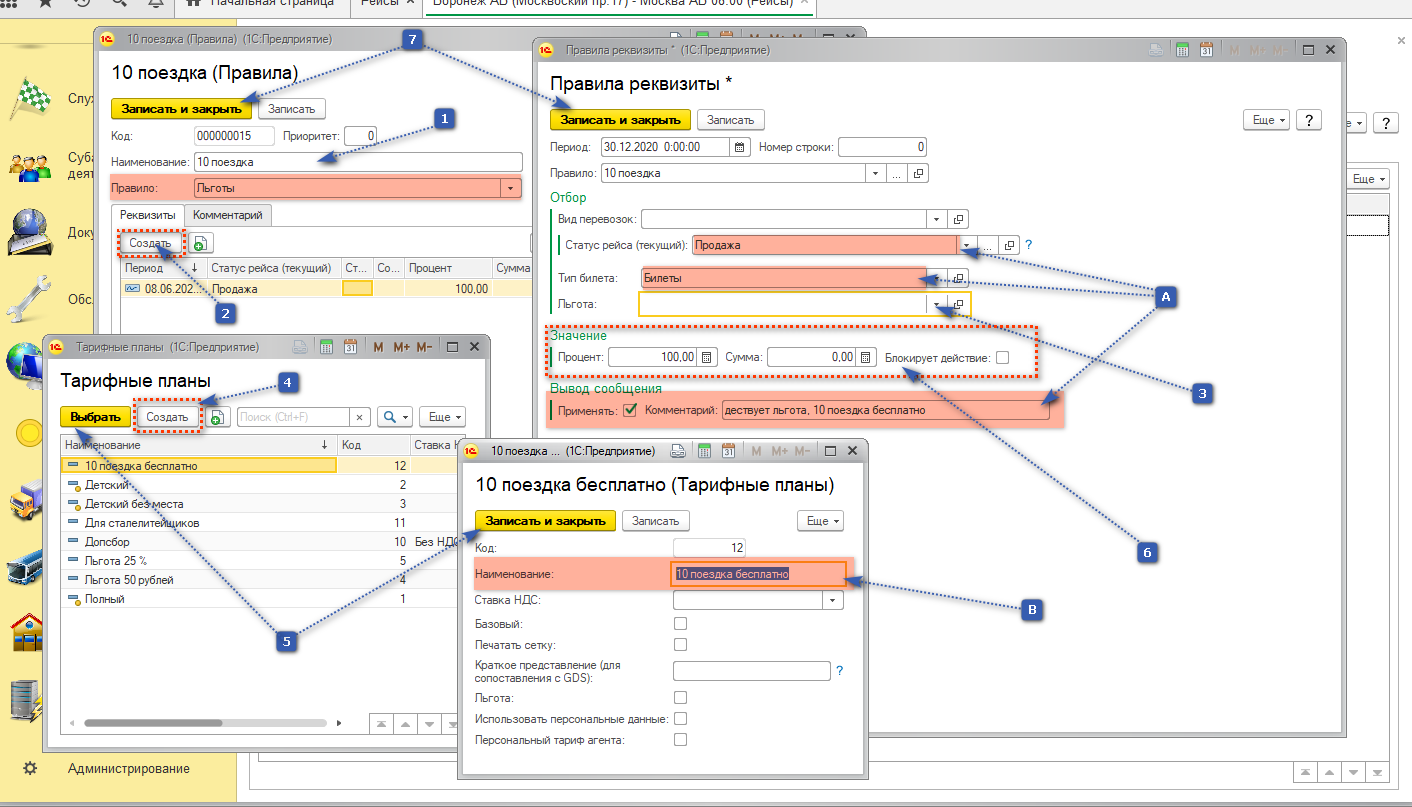Enable the Базовый checkbox
1412x807 pixels.
point(681,624)
